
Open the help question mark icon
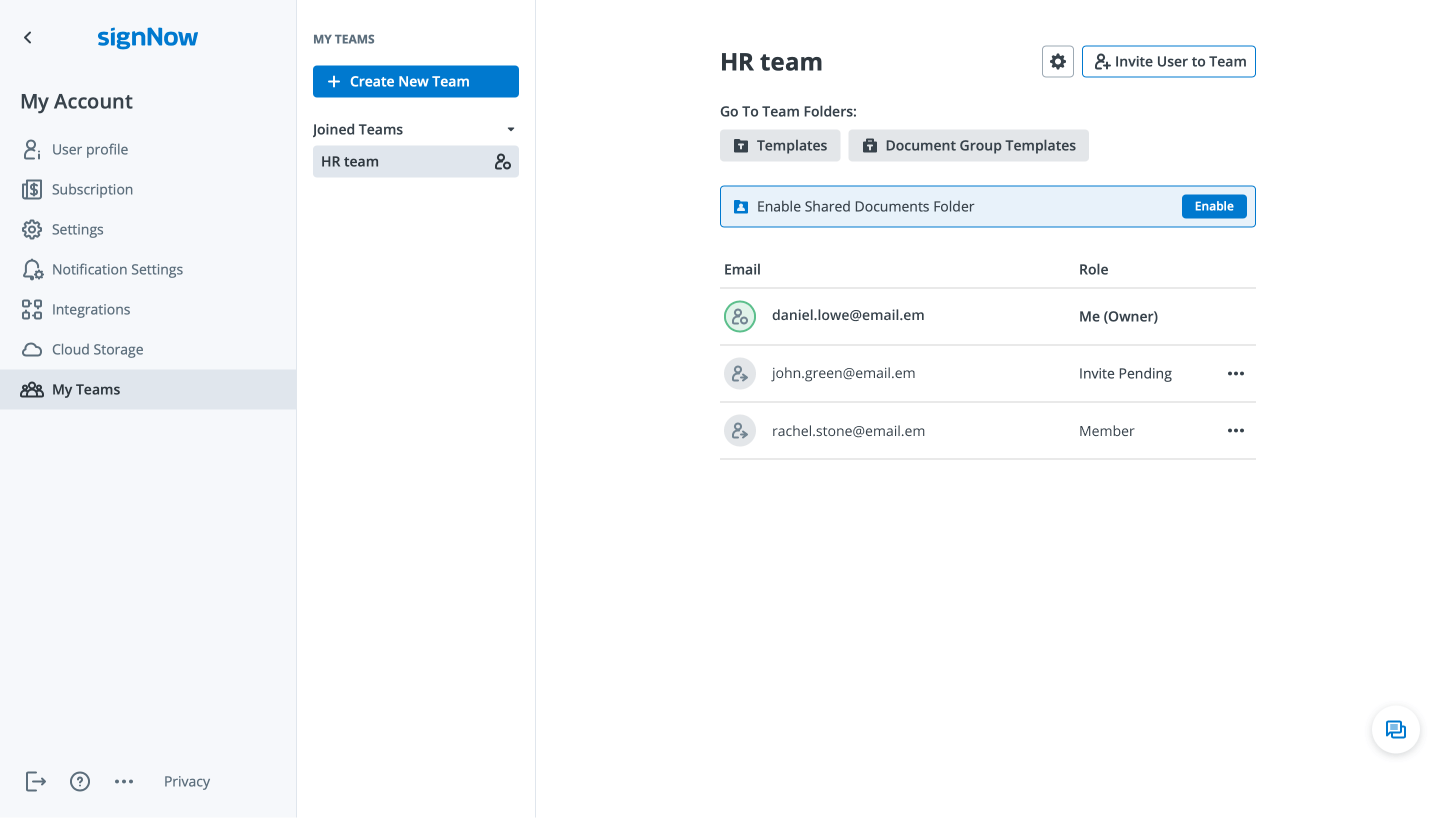(80, 781)
